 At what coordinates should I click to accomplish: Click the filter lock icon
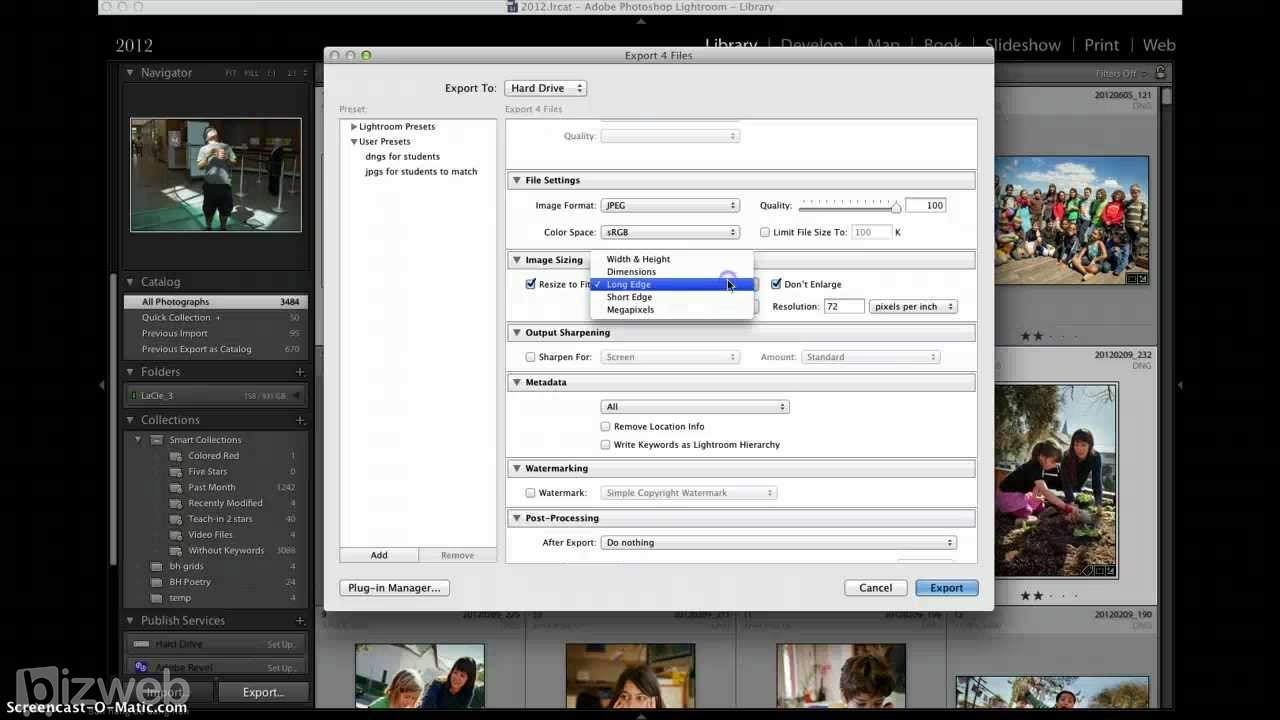[1161, 73]
